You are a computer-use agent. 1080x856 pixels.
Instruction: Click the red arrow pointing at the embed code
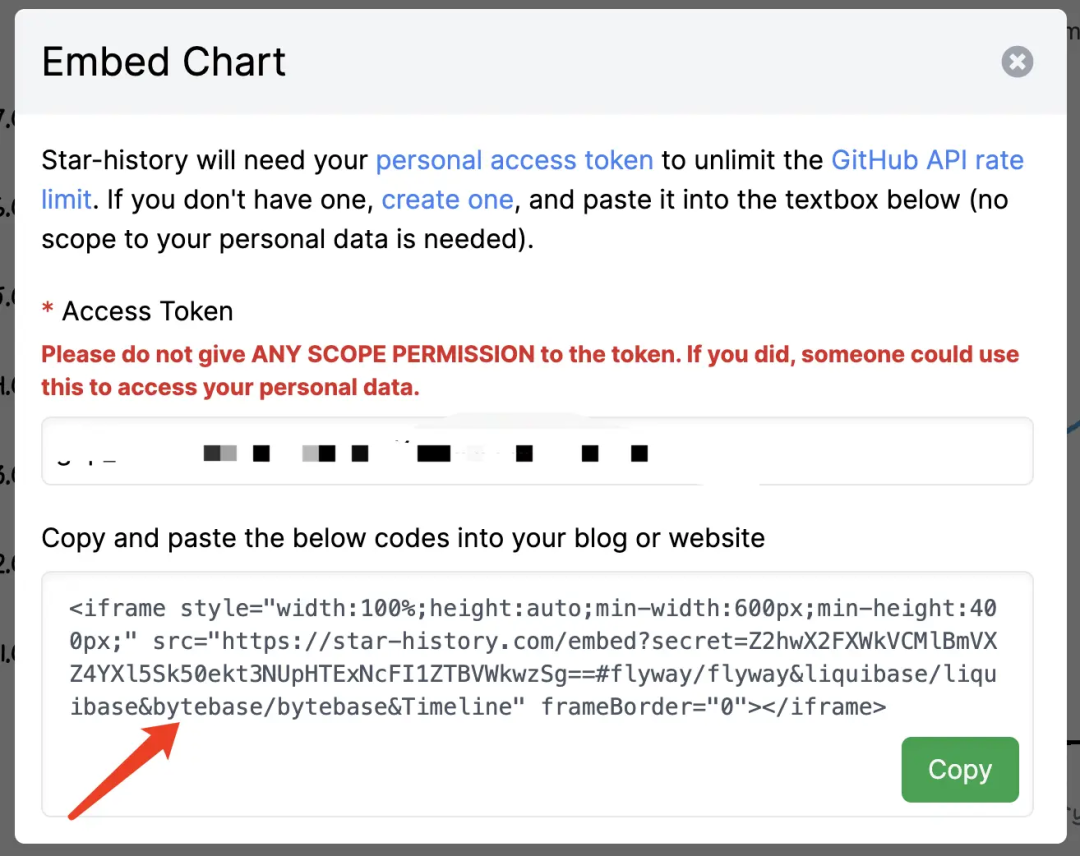tap(120, 770)
